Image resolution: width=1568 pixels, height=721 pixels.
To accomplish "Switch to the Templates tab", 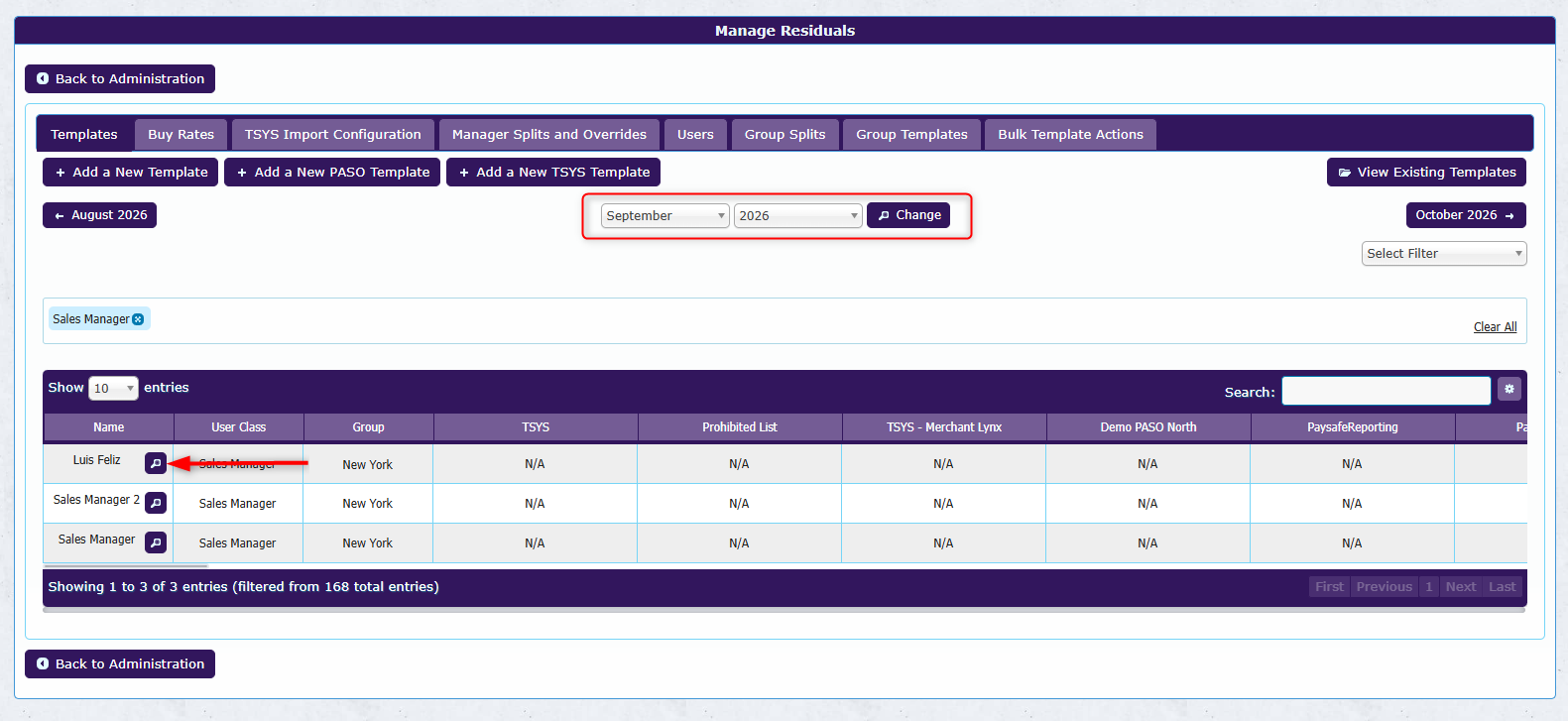I will click(x=84, y=134).
